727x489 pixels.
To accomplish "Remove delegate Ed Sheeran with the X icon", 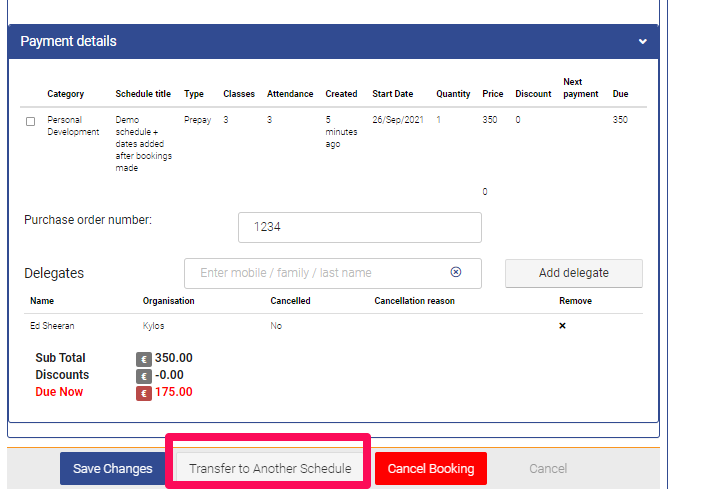I will [562, 326].
